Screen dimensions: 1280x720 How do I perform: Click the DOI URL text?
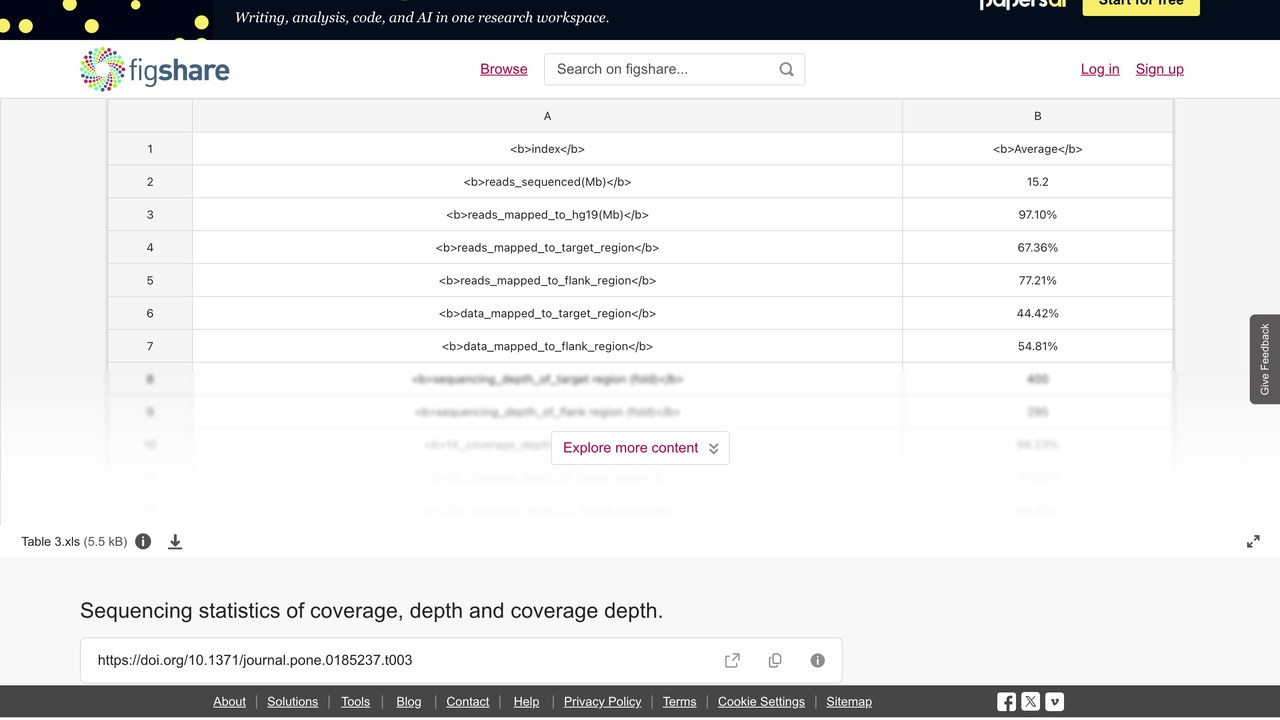point(255,660)
